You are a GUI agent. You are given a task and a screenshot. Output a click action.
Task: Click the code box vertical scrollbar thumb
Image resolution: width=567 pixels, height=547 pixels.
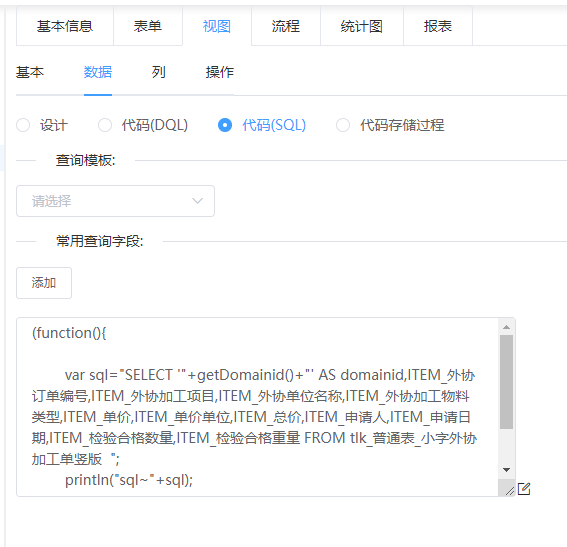(x=506, y=382)
